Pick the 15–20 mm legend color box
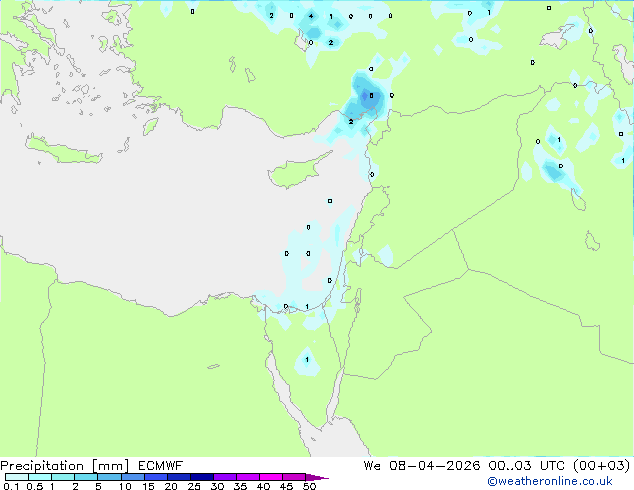The width and height of the screenshot is (634, 490). pyautogui.click(x=155, y=477)
